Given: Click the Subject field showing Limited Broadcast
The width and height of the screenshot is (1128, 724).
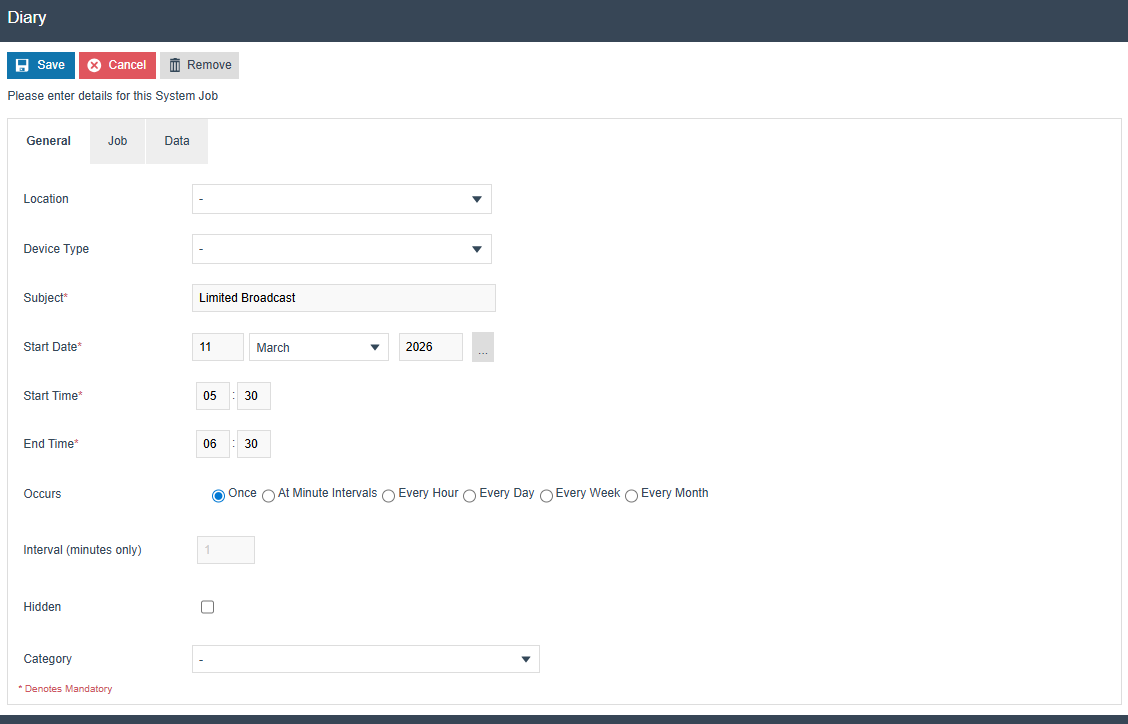Looking at the screenshot, I should 344,297.
